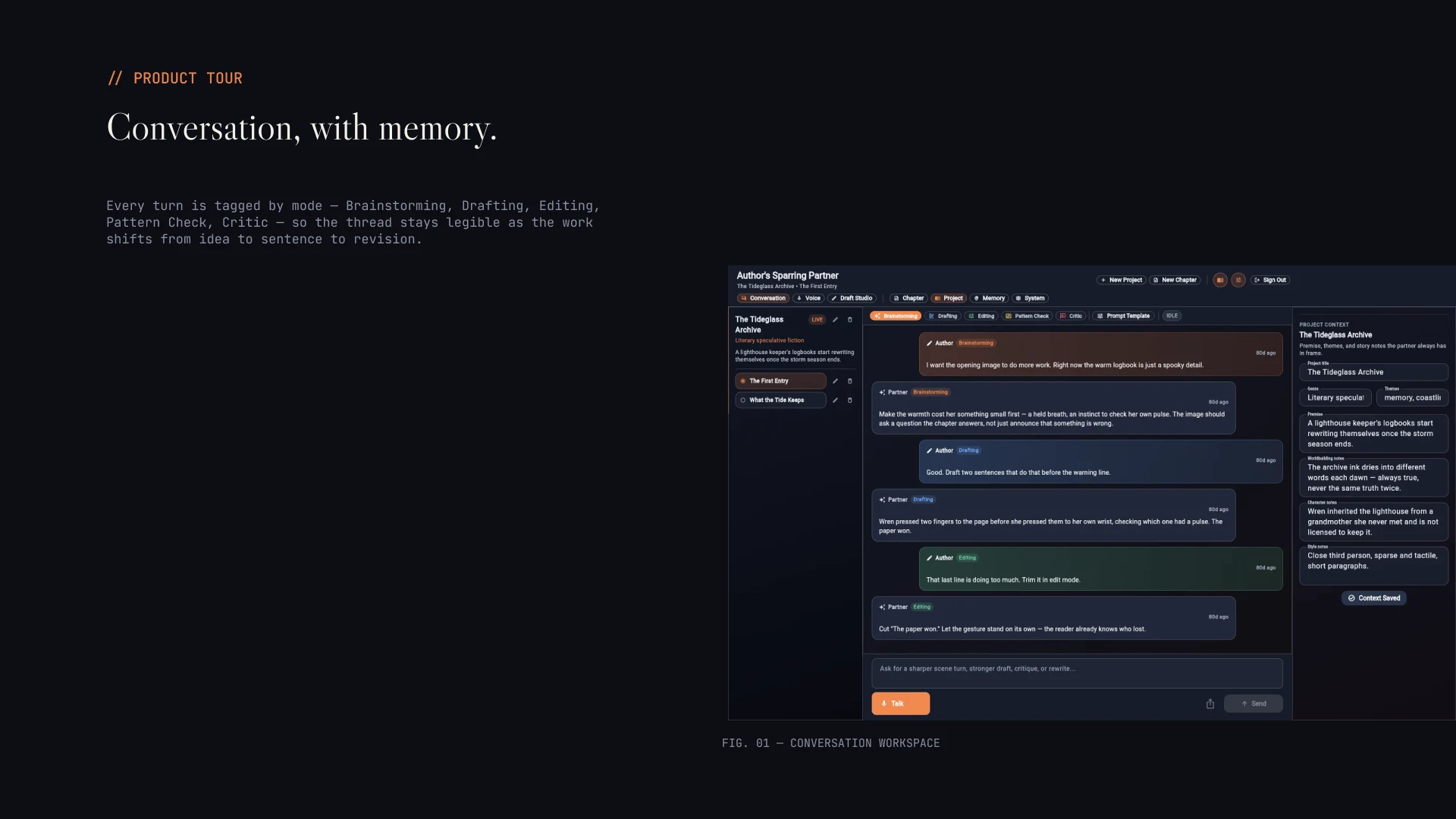The width and height of the screenshot is (1456, 819).
Task: Click the New Chapter button
Action: [x=1175, y=280]
